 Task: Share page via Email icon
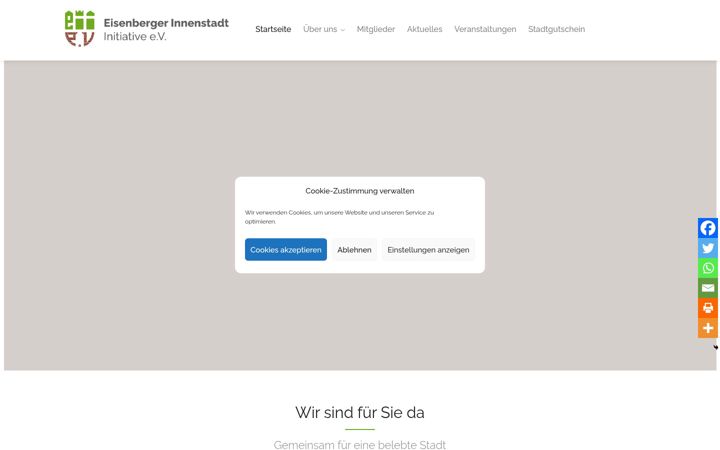pyautogui.click(x=708, y=288)
